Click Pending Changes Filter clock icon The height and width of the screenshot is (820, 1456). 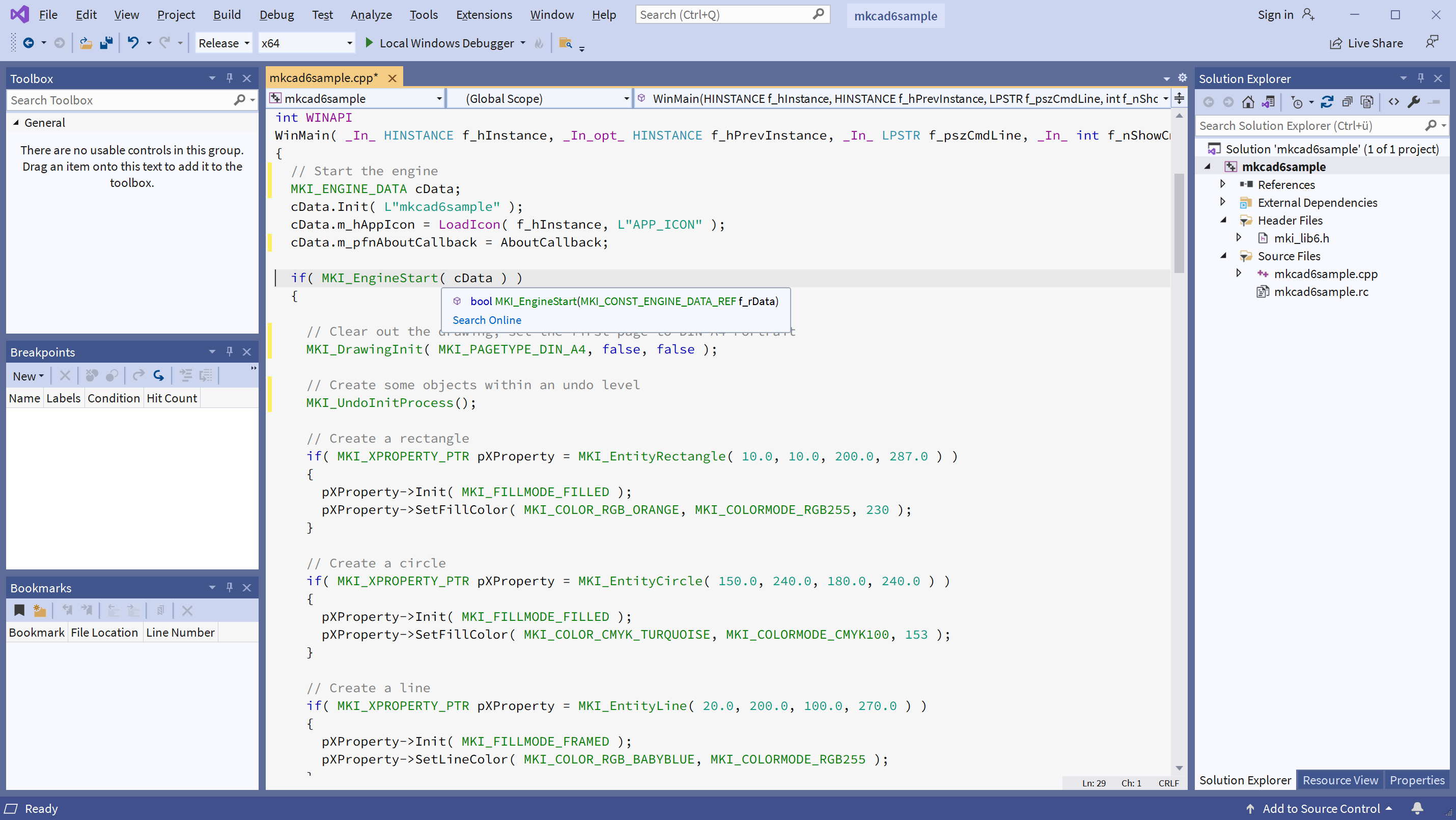coord(1297,102)
